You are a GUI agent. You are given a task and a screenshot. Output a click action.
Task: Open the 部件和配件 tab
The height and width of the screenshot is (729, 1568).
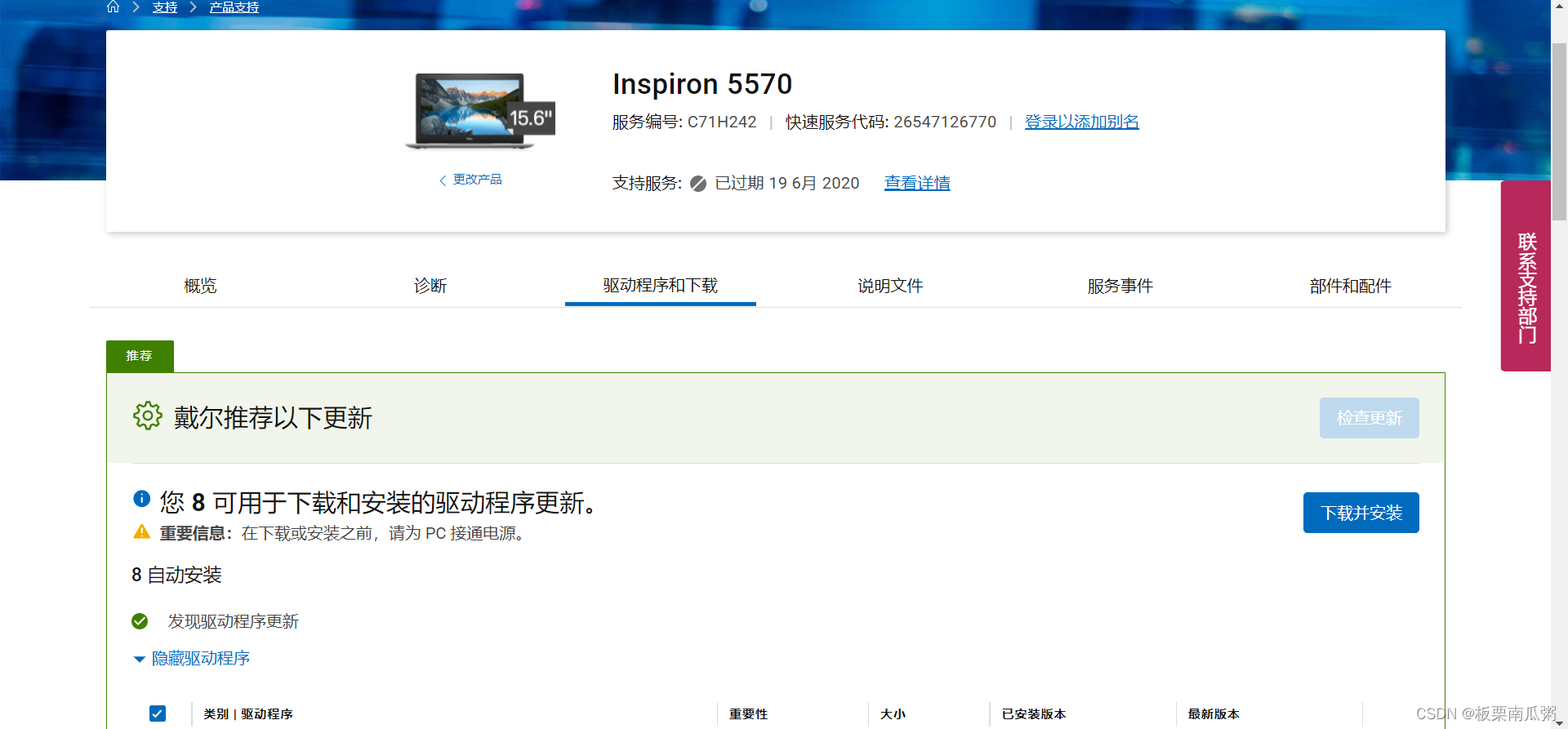pos(1350,286)
